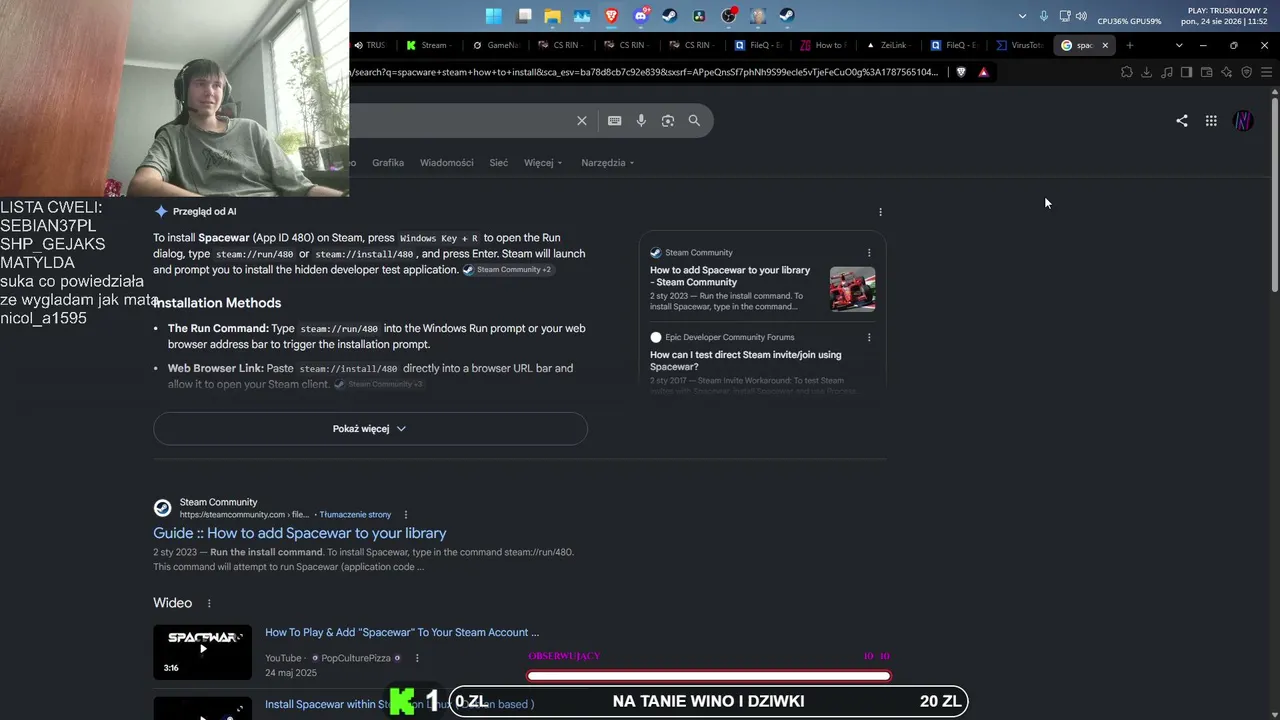Open options for PopCulturePizza video result

pos(417,658)
